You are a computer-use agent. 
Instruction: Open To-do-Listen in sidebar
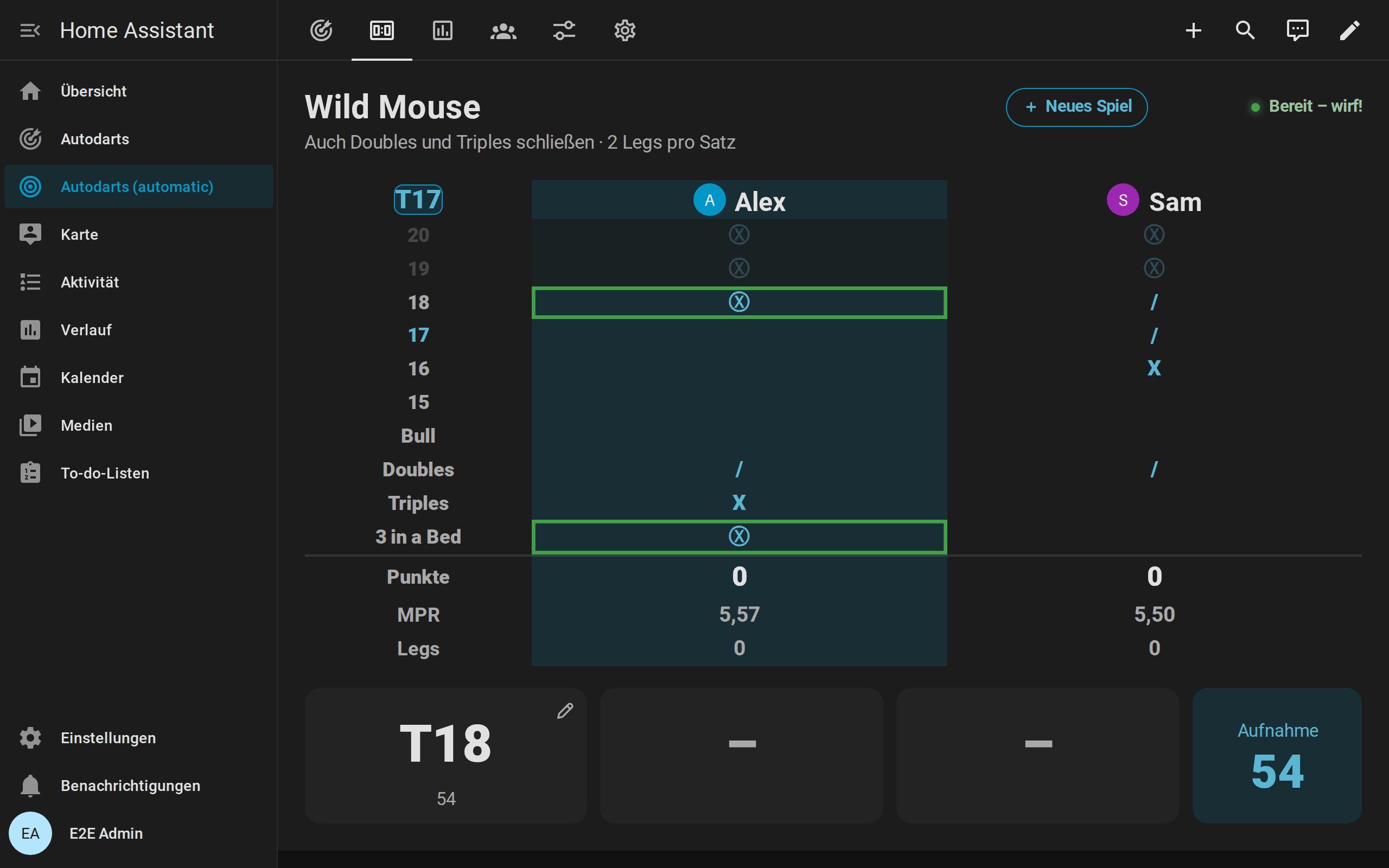tap(139, 473)
